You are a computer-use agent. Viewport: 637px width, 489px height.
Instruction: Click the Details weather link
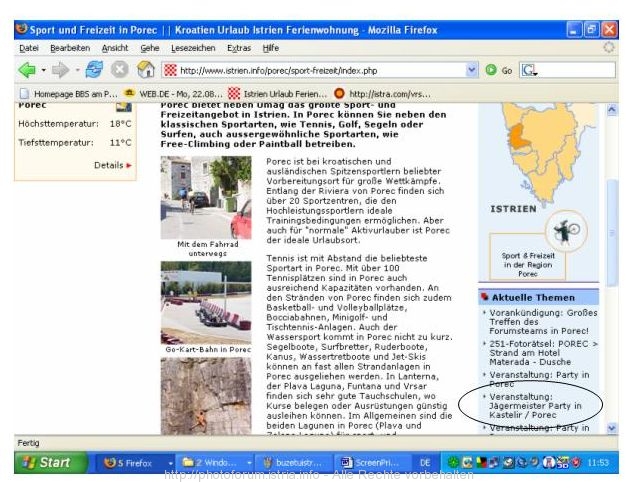113,165
